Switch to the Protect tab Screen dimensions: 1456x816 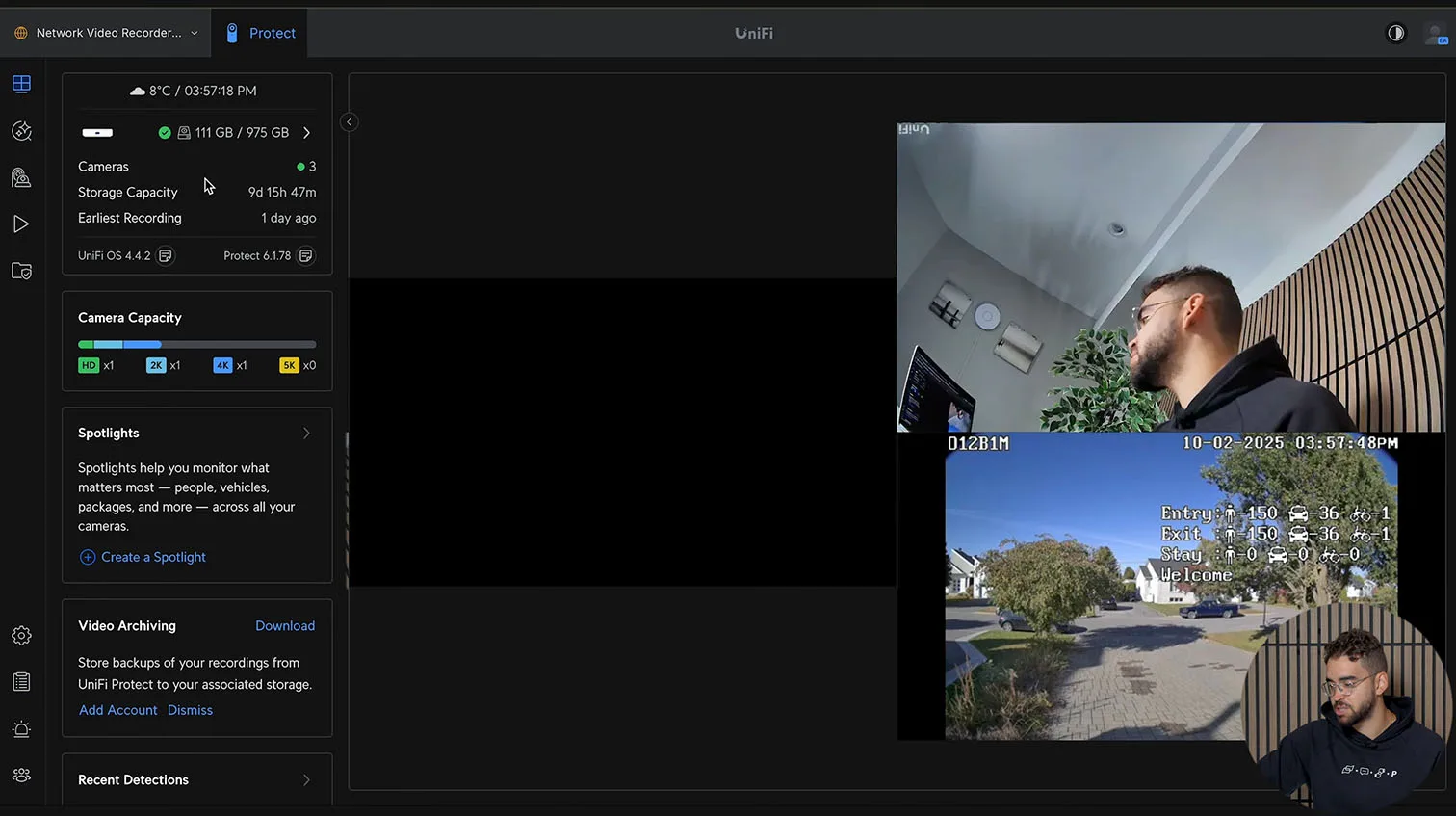click(260, 33)
